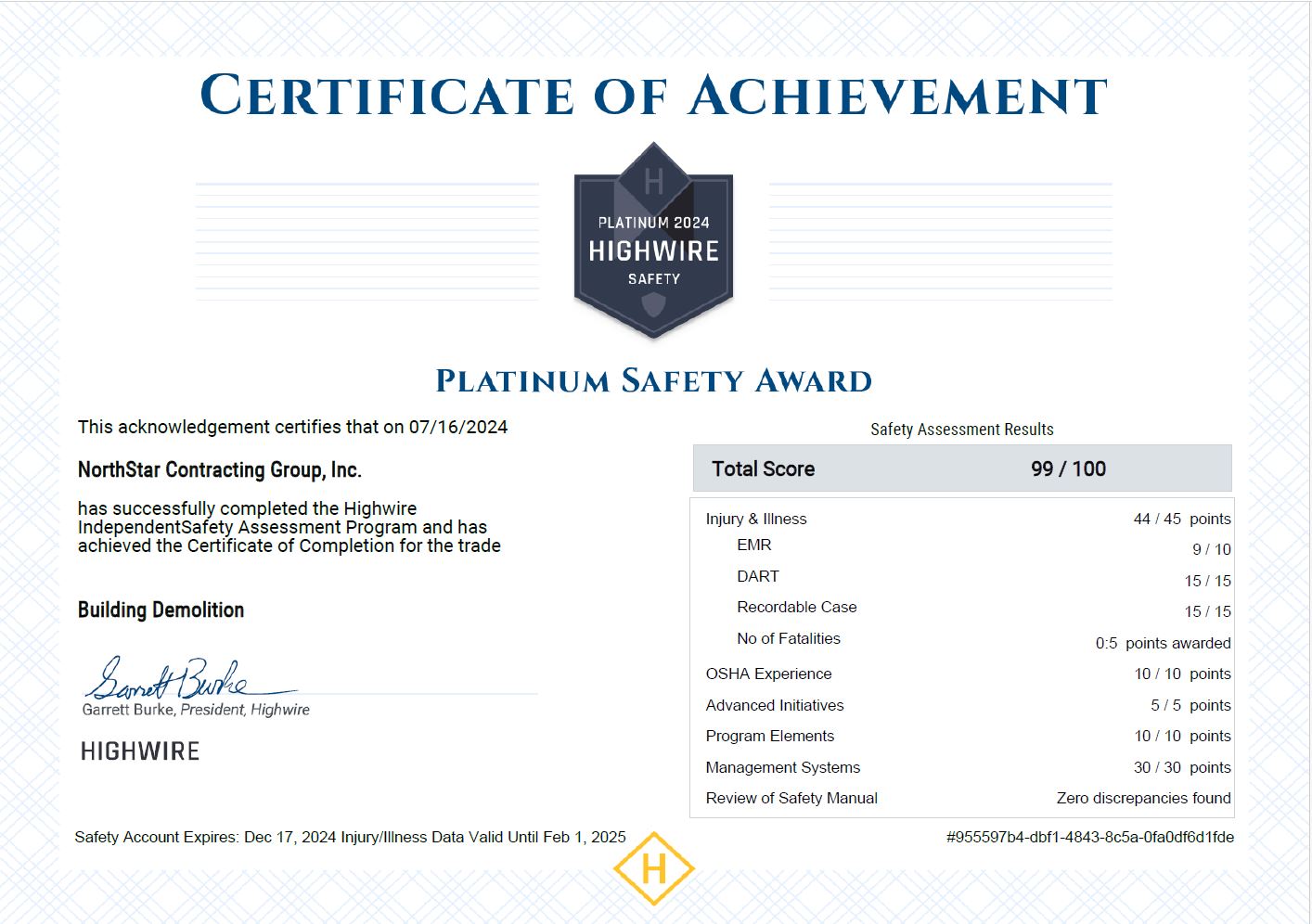1312x924 pixels.
Task: Select the trade name 'Building Demolition'
Action: coord(161,610)
